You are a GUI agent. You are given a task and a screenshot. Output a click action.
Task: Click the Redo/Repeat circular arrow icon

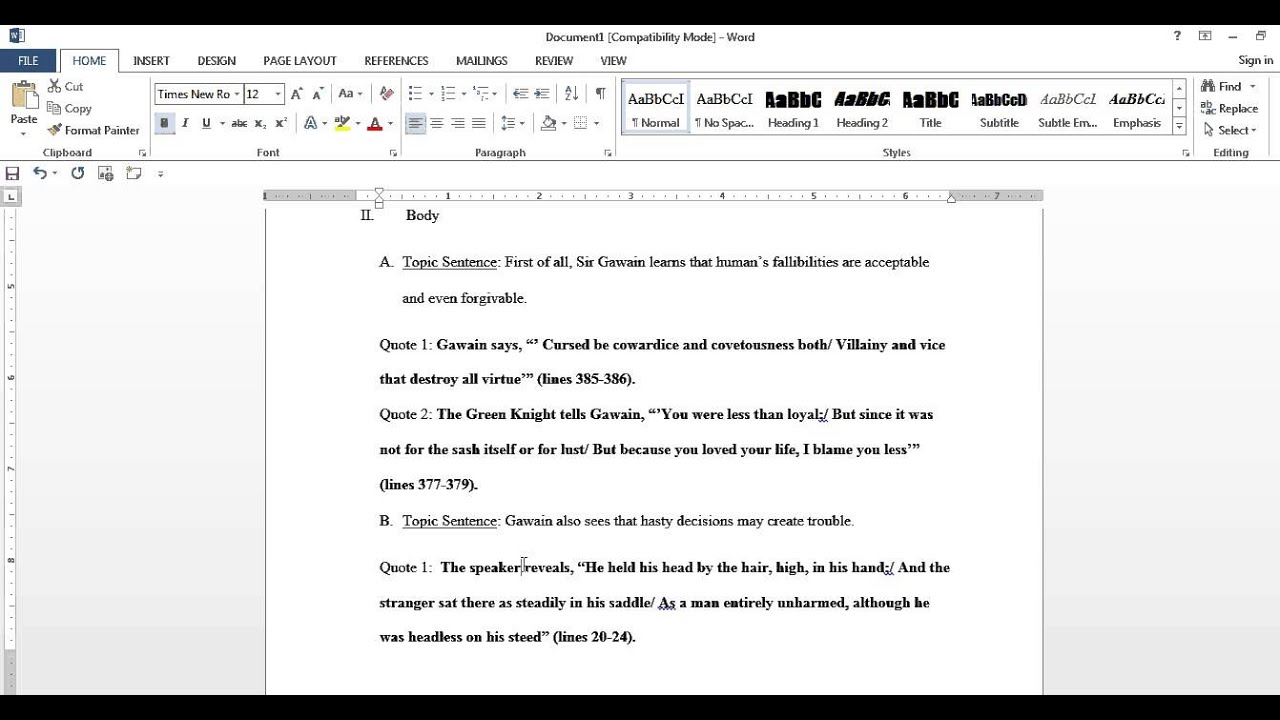[x=77, y=173]
